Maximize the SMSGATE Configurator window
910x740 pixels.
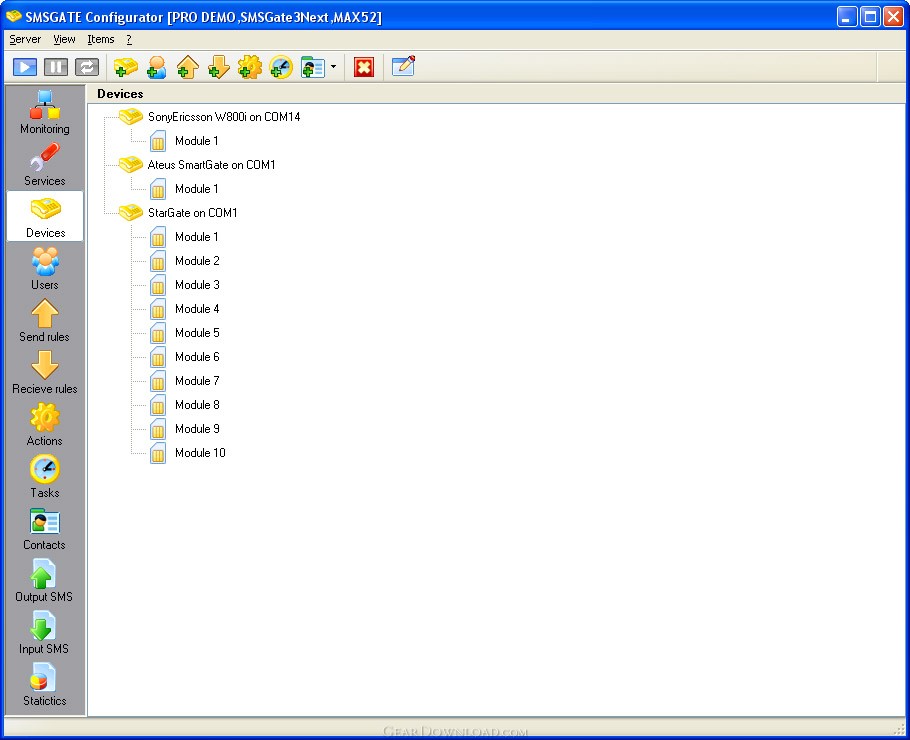pyautogui.click(x=871, y=17)
